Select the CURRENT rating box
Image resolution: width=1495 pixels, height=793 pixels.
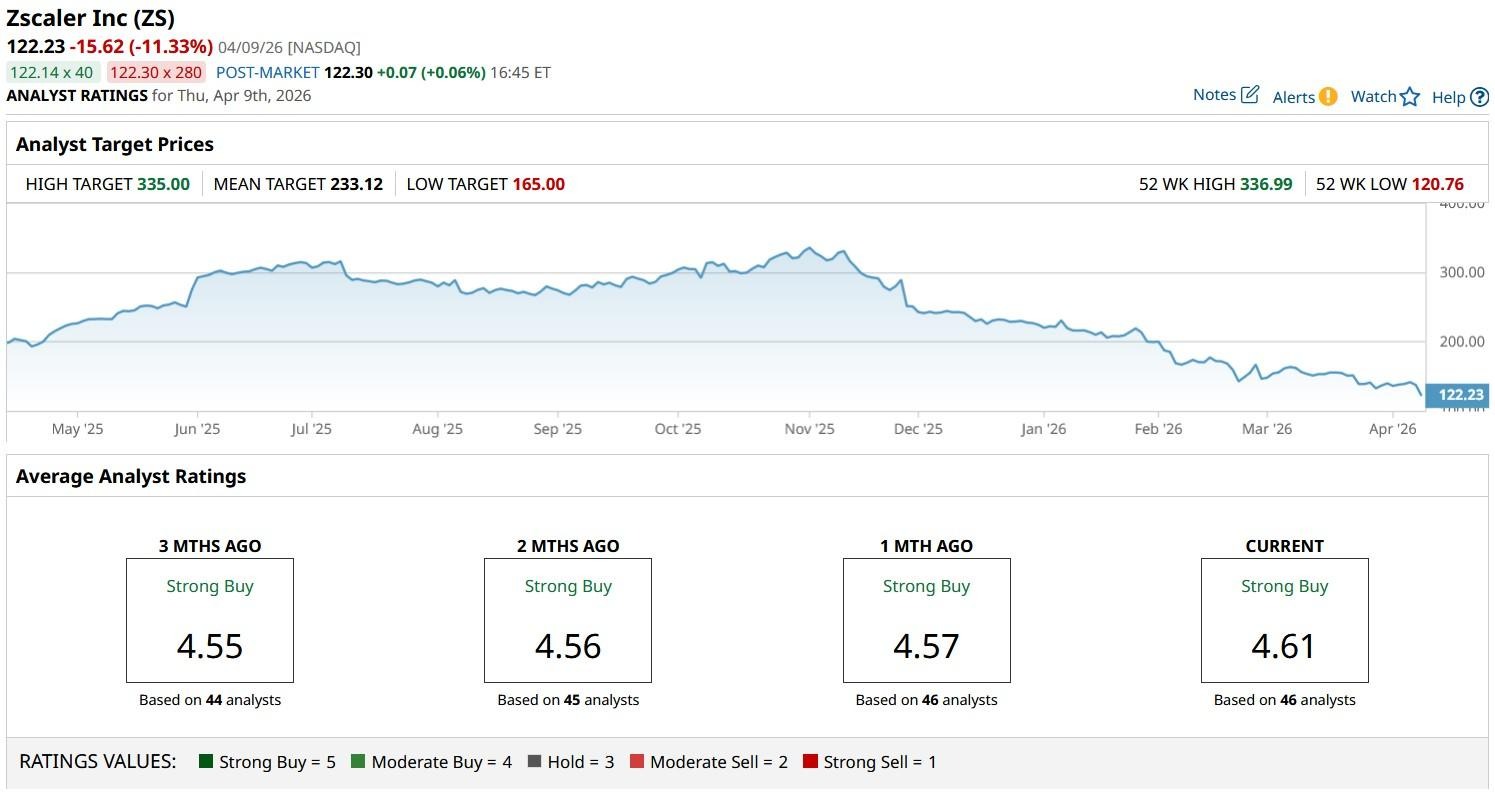pyautogui.click(x=1284, y=620)
